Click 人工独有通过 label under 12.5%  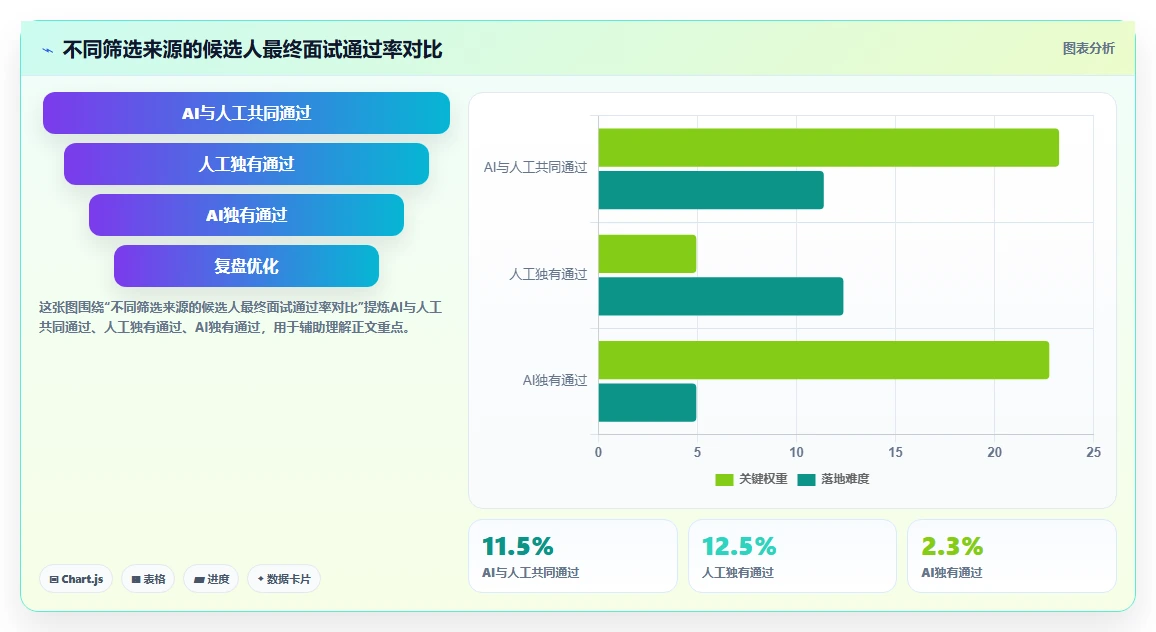pyautogui.click(x=738, y=572)
